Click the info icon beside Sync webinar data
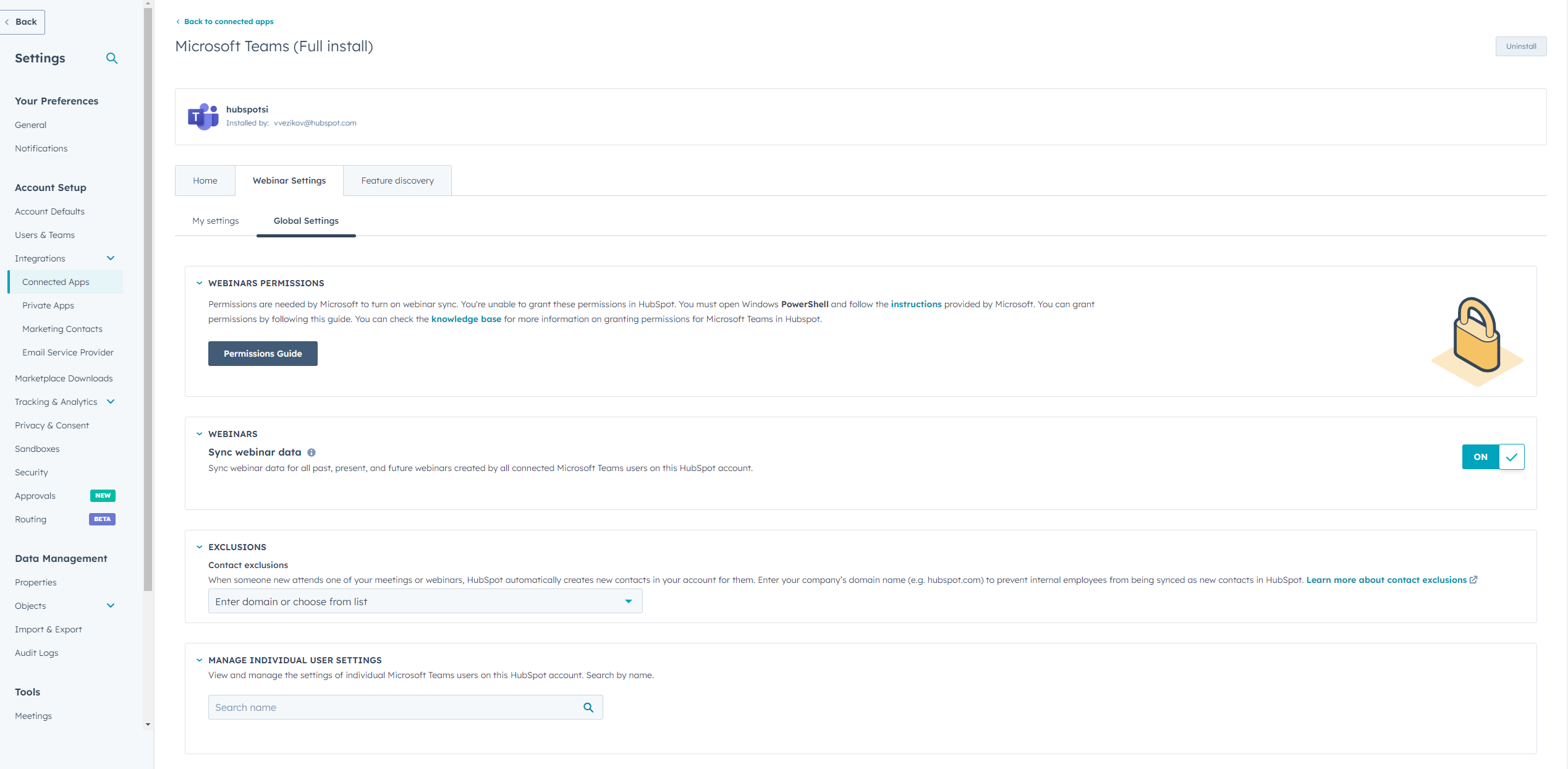1568x769 pixels. click(311, 452)
